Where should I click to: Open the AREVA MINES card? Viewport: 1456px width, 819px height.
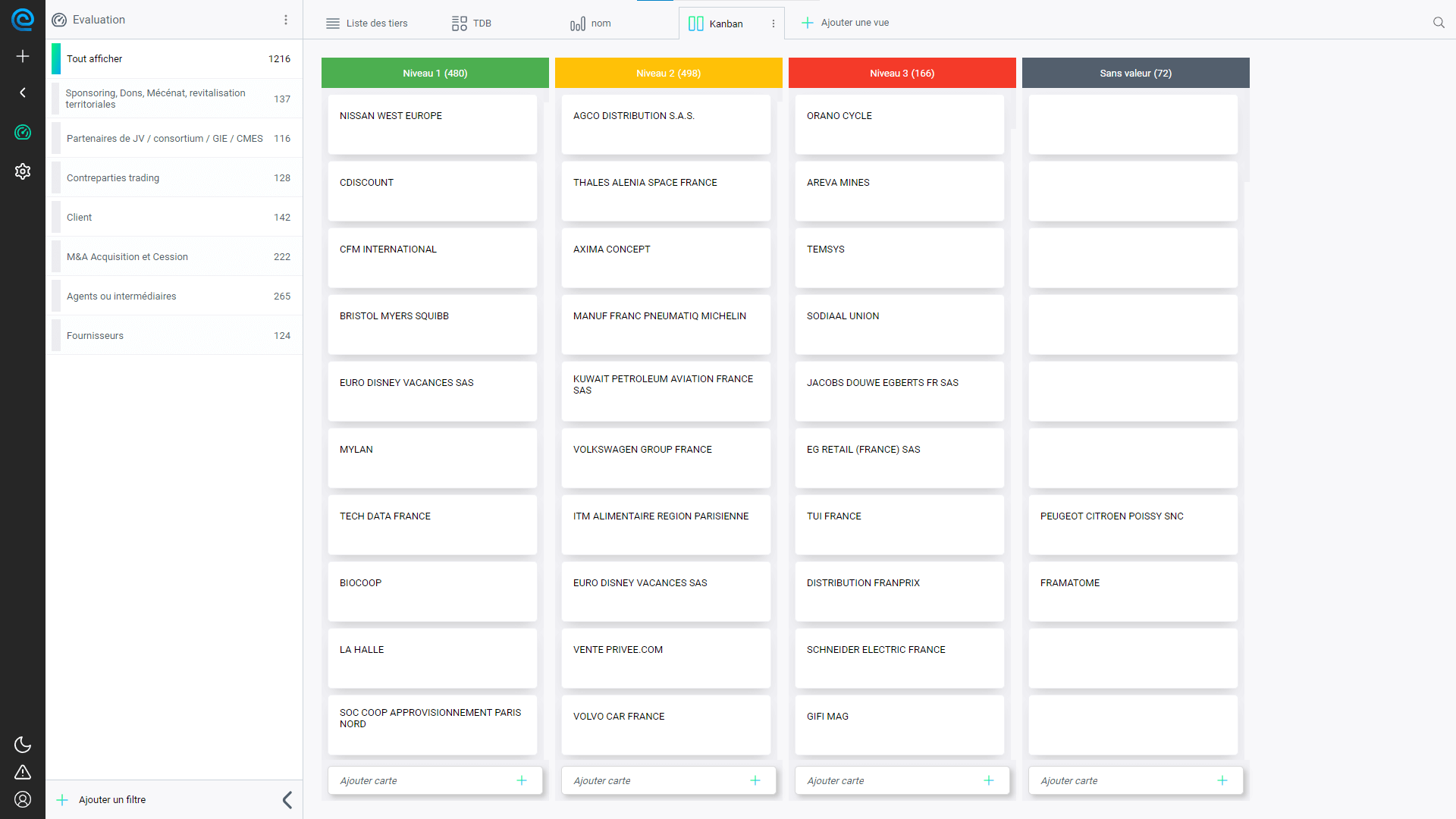coord(899,191)
